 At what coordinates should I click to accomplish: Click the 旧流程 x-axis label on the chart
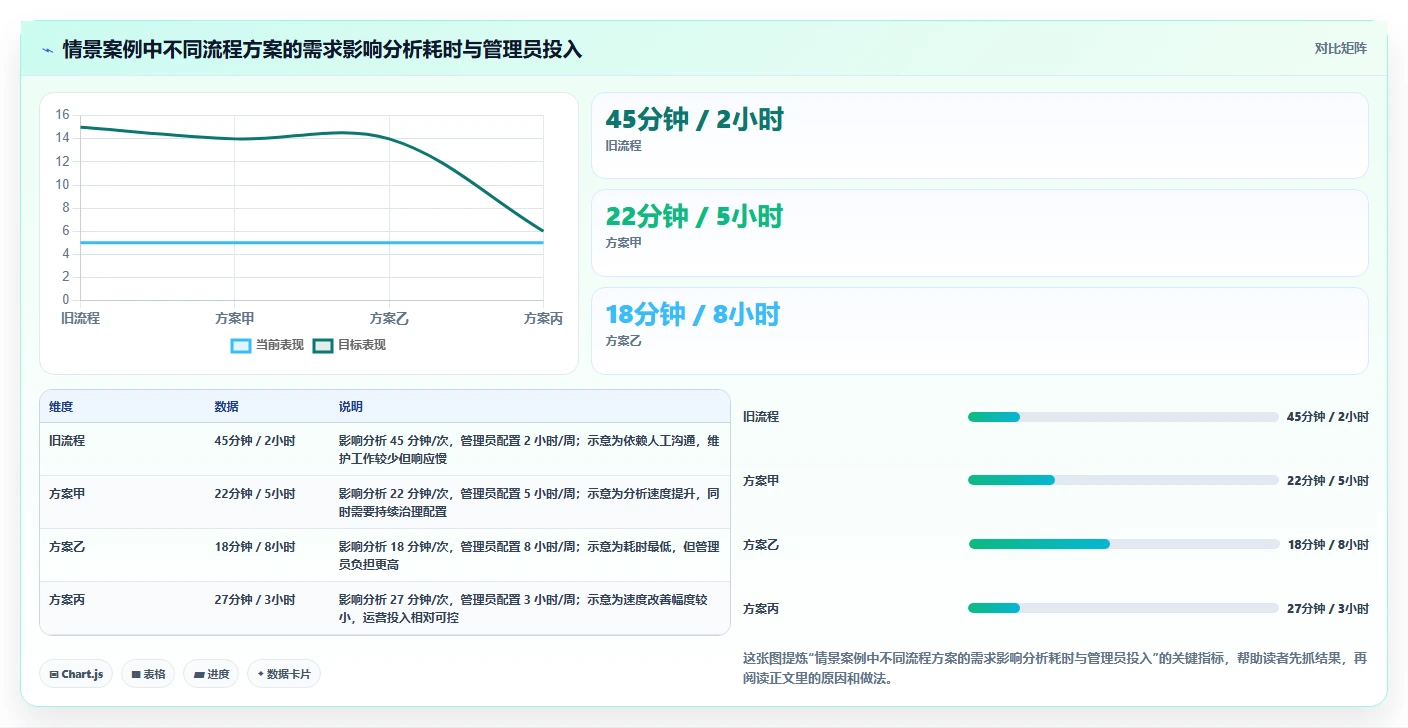click(80, 319)
